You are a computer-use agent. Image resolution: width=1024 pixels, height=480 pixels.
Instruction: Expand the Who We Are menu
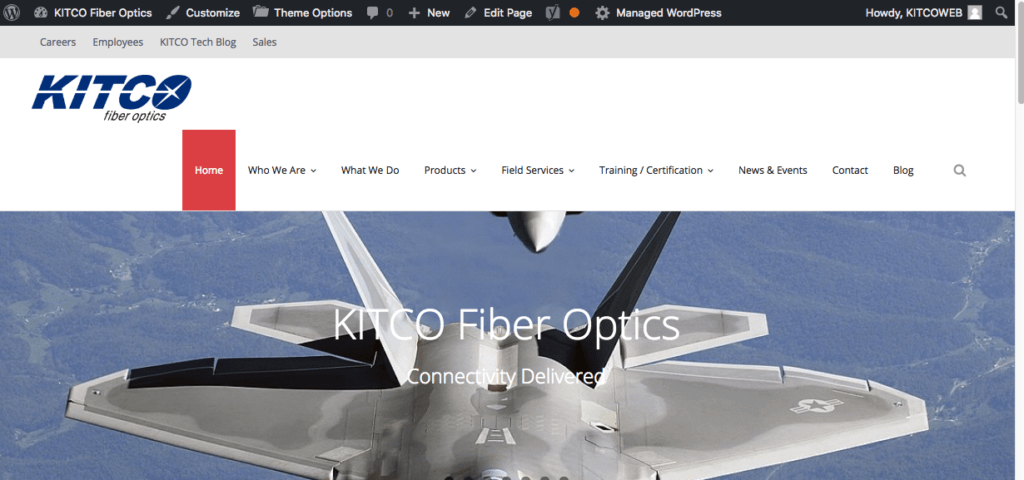282,170
